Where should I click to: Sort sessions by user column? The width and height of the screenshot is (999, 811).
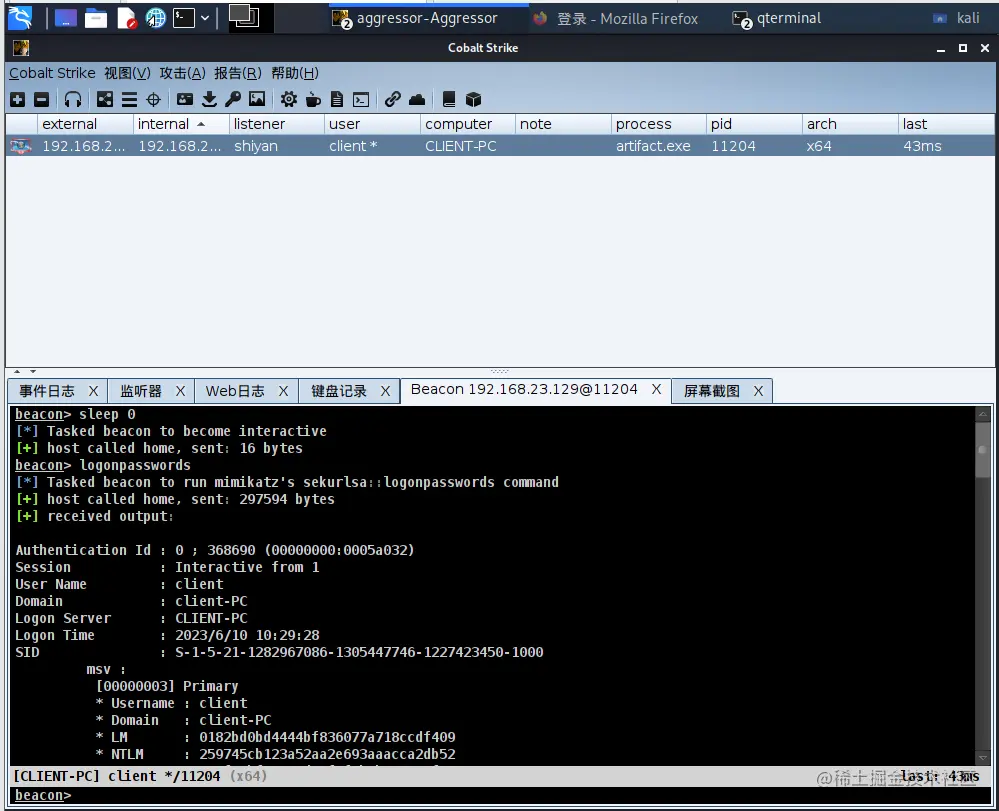372,124
